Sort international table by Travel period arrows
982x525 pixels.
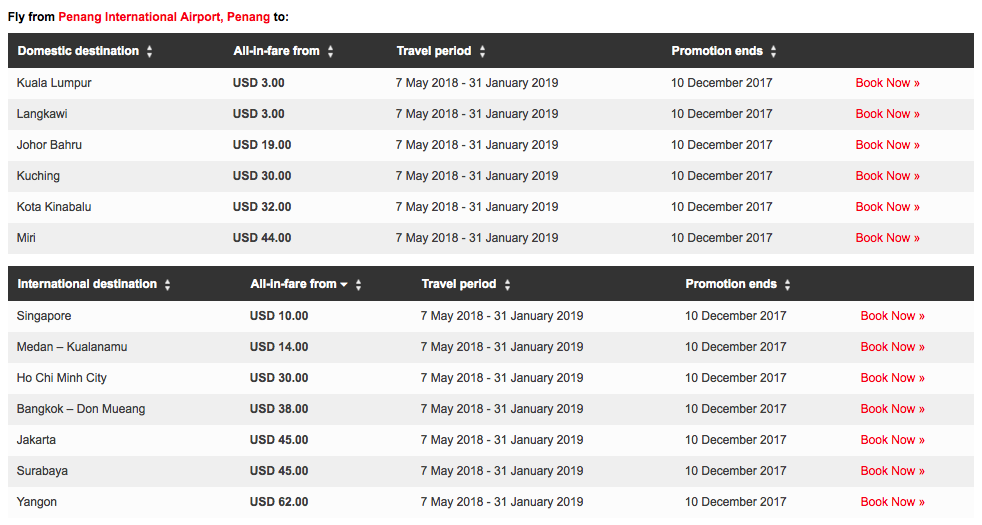click(x=507, y=284)
